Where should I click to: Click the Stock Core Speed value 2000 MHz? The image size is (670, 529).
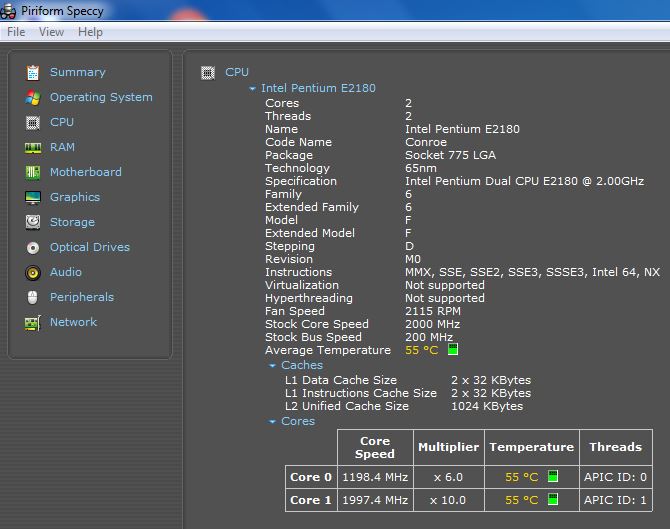tap(432, 324)
